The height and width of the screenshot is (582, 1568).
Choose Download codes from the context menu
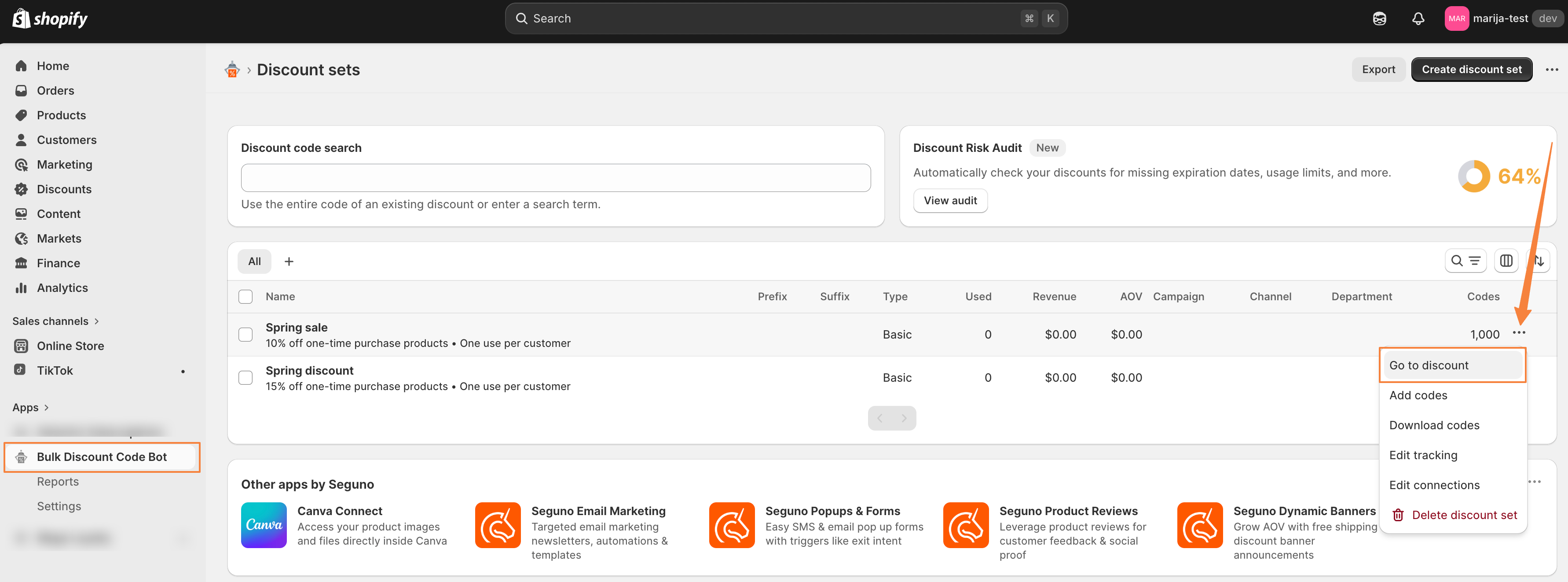[1433, 425]
